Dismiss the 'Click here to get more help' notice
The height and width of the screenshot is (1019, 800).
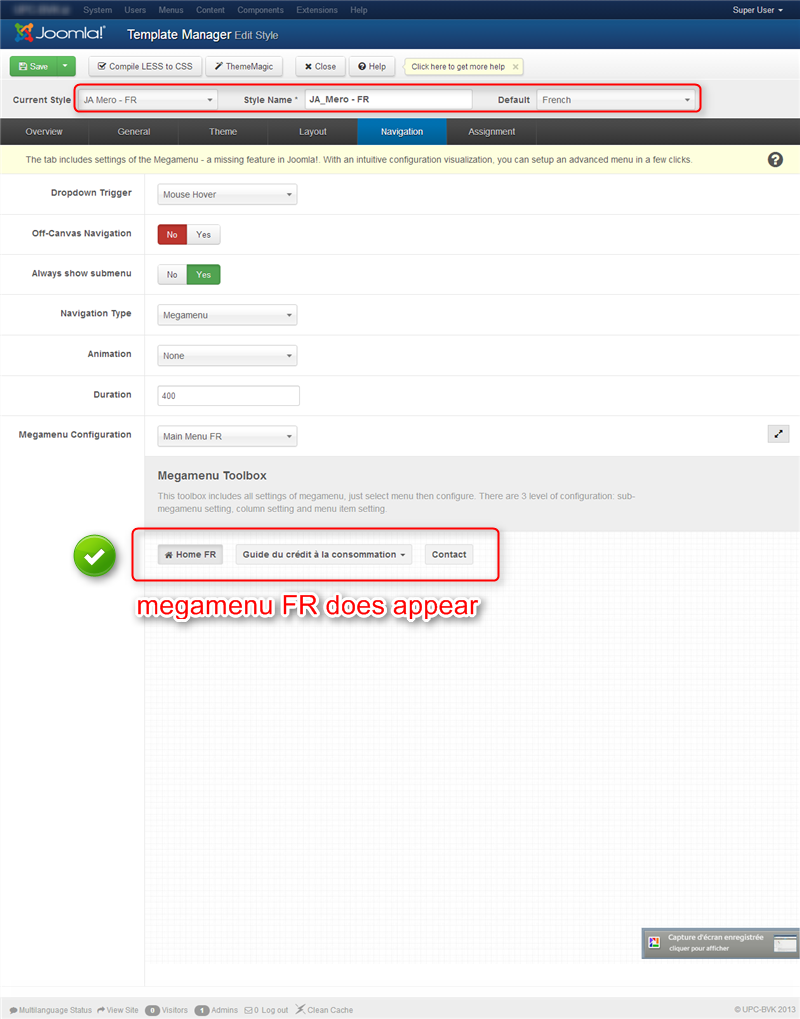pos(516,66)
